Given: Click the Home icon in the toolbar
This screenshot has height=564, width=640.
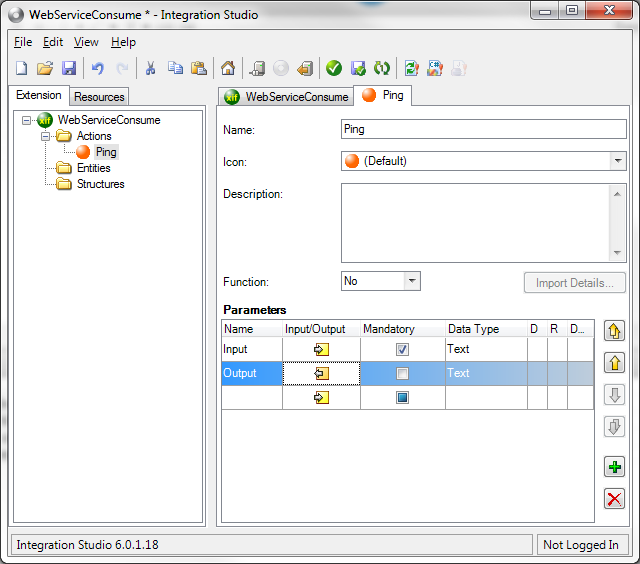Looking at the screenshot, I should pyautogui.click(x=228, y=68).
